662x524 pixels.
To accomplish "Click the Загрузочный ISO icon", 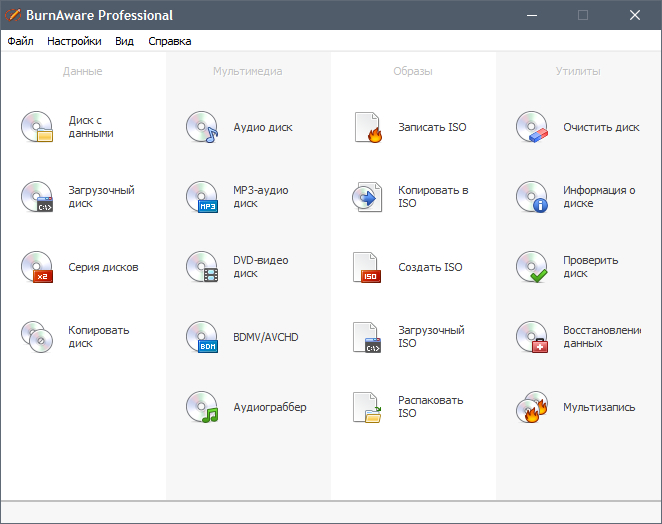I will tap(366, 337).
